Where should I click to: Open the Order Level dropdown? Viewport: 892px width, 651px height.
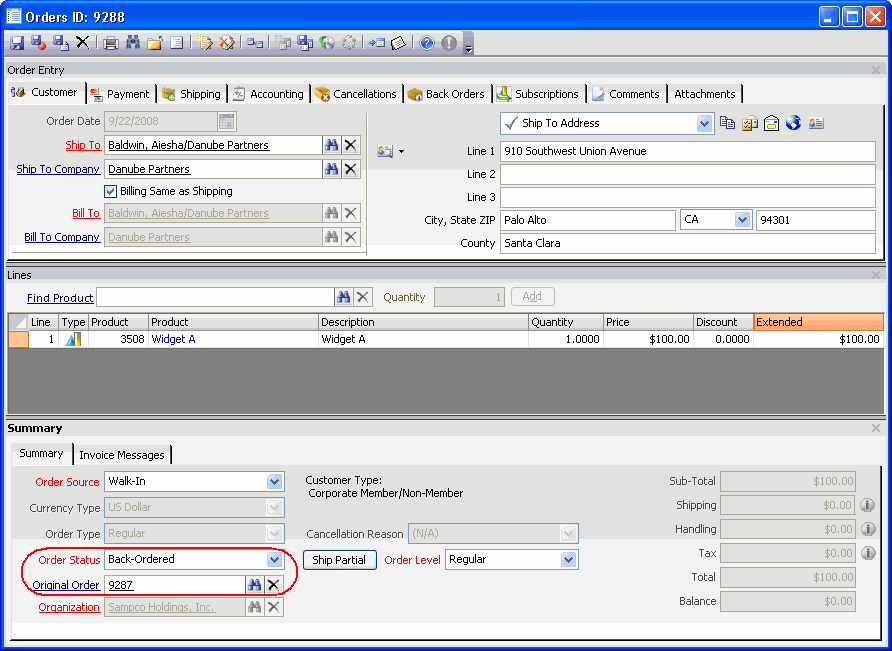[568, 559]
